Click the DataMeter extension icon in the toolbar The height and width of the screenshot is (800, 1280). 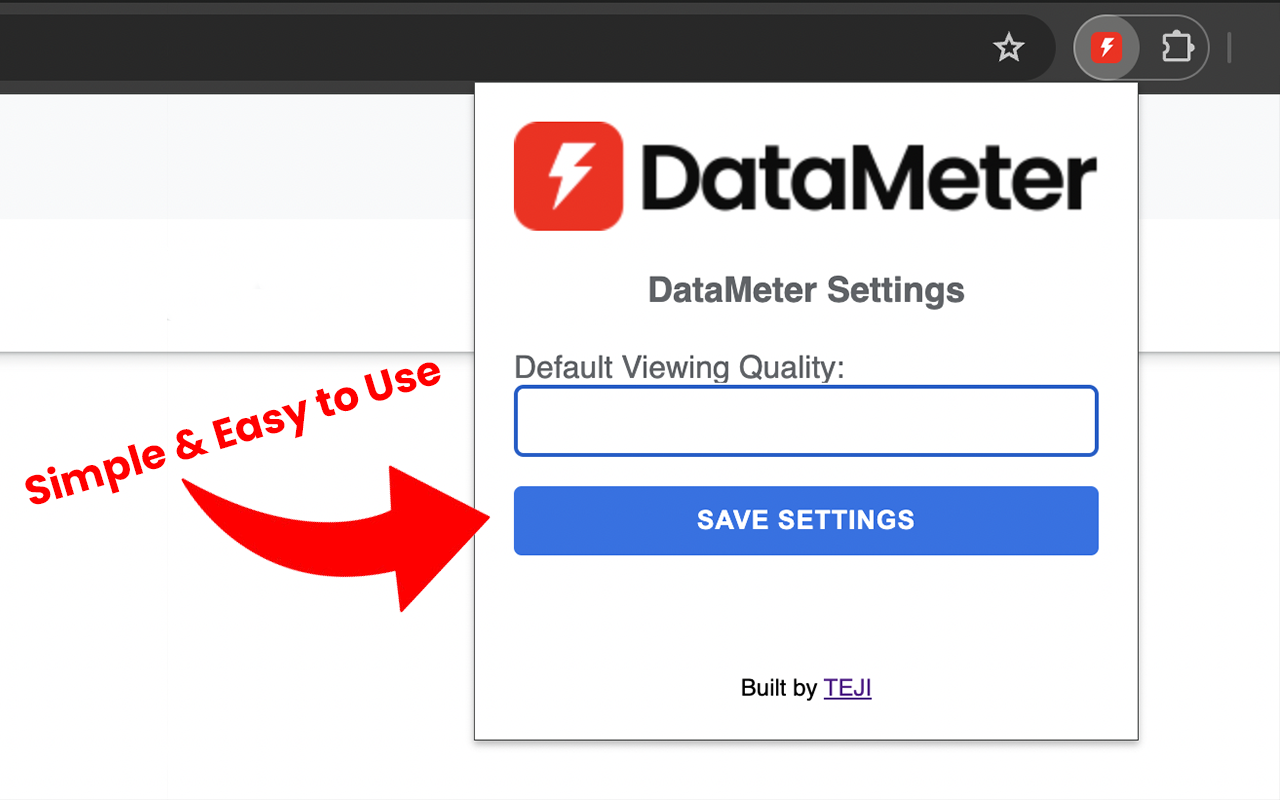1106,47
